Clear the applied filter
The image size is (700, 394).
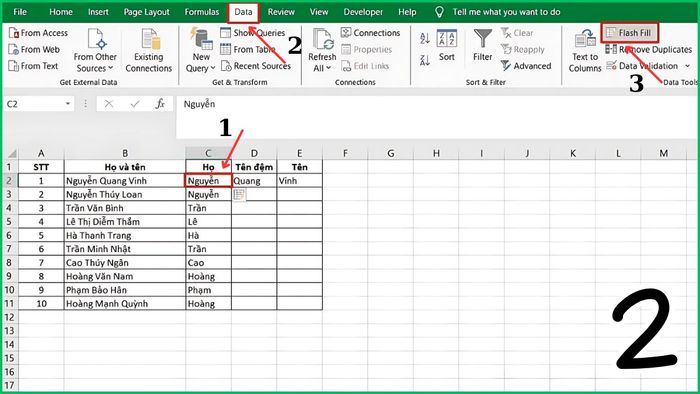point(517,33)
